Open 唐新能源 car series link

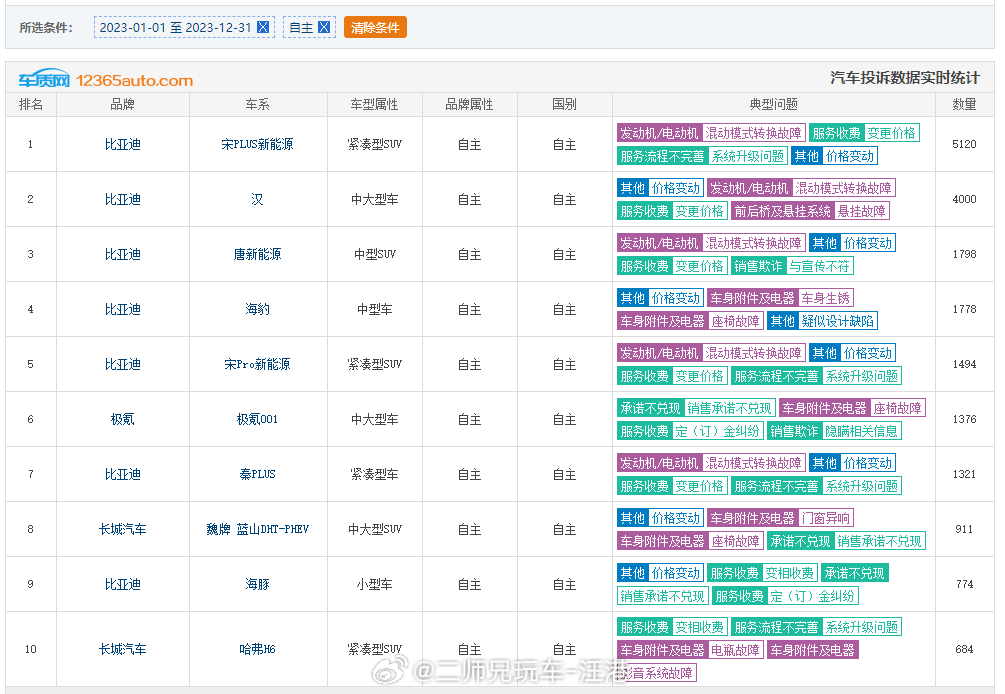[x=257, y=254]
